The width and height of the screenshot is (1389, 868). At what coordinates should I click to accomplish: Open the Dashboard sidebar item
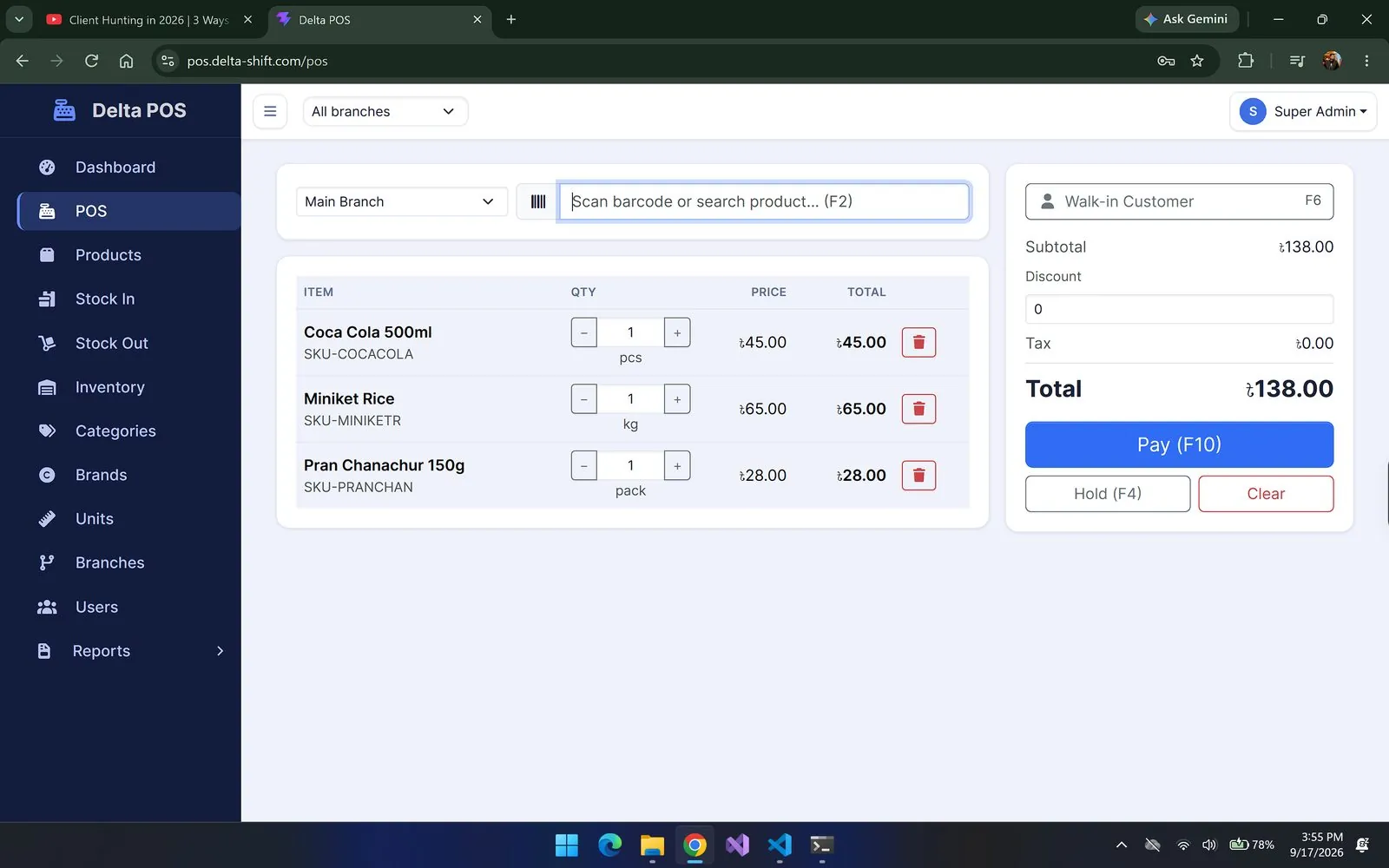coord(128,168)
